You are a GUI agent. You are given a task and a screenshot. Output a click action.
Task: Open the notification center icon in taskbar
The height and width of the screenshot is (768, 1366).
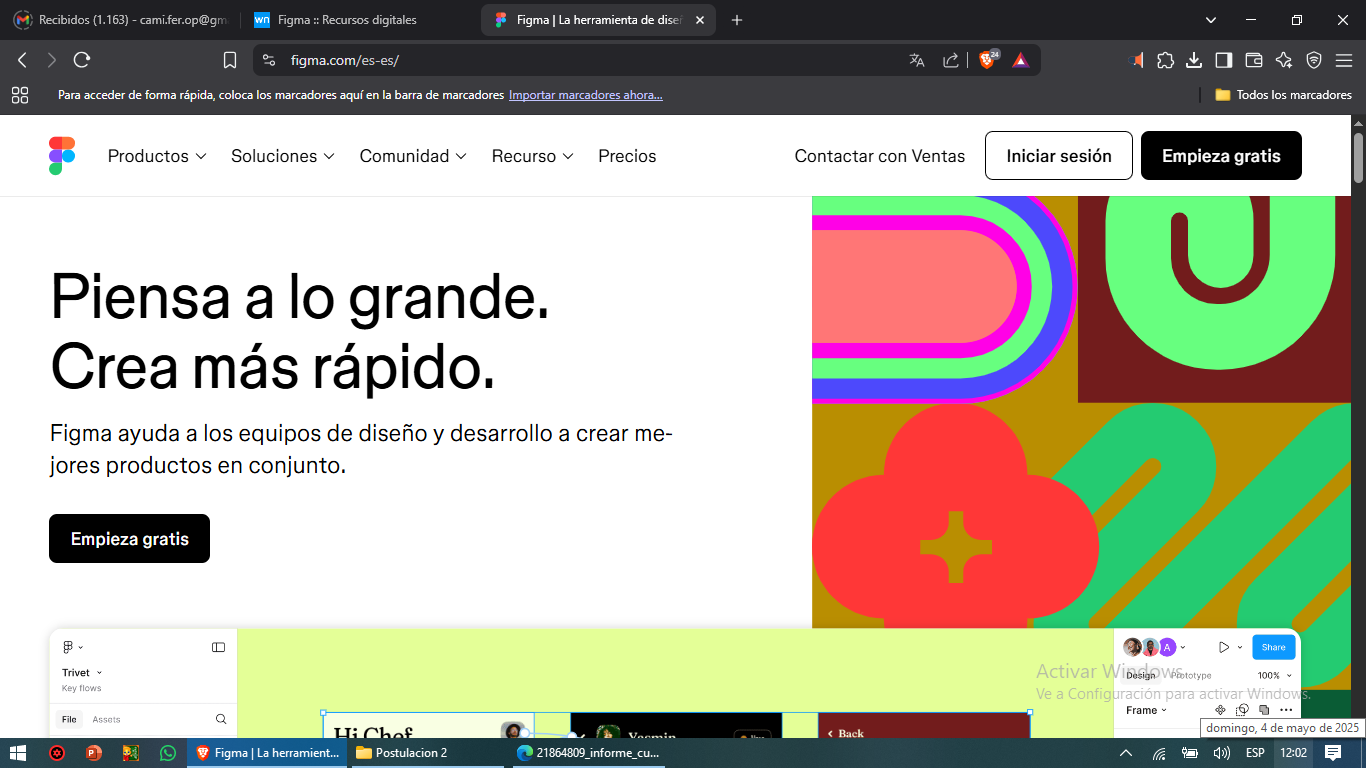click(x=1333, y=753)
